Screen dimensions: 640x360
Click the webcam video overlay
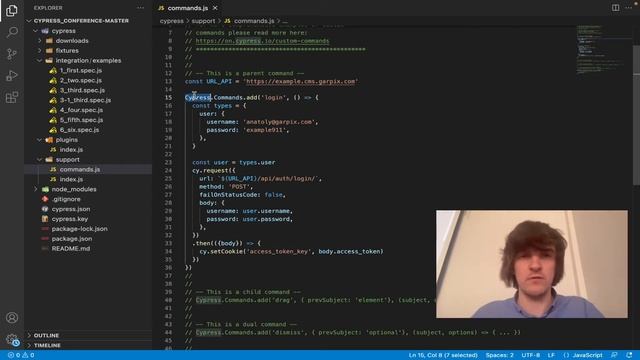532,264
